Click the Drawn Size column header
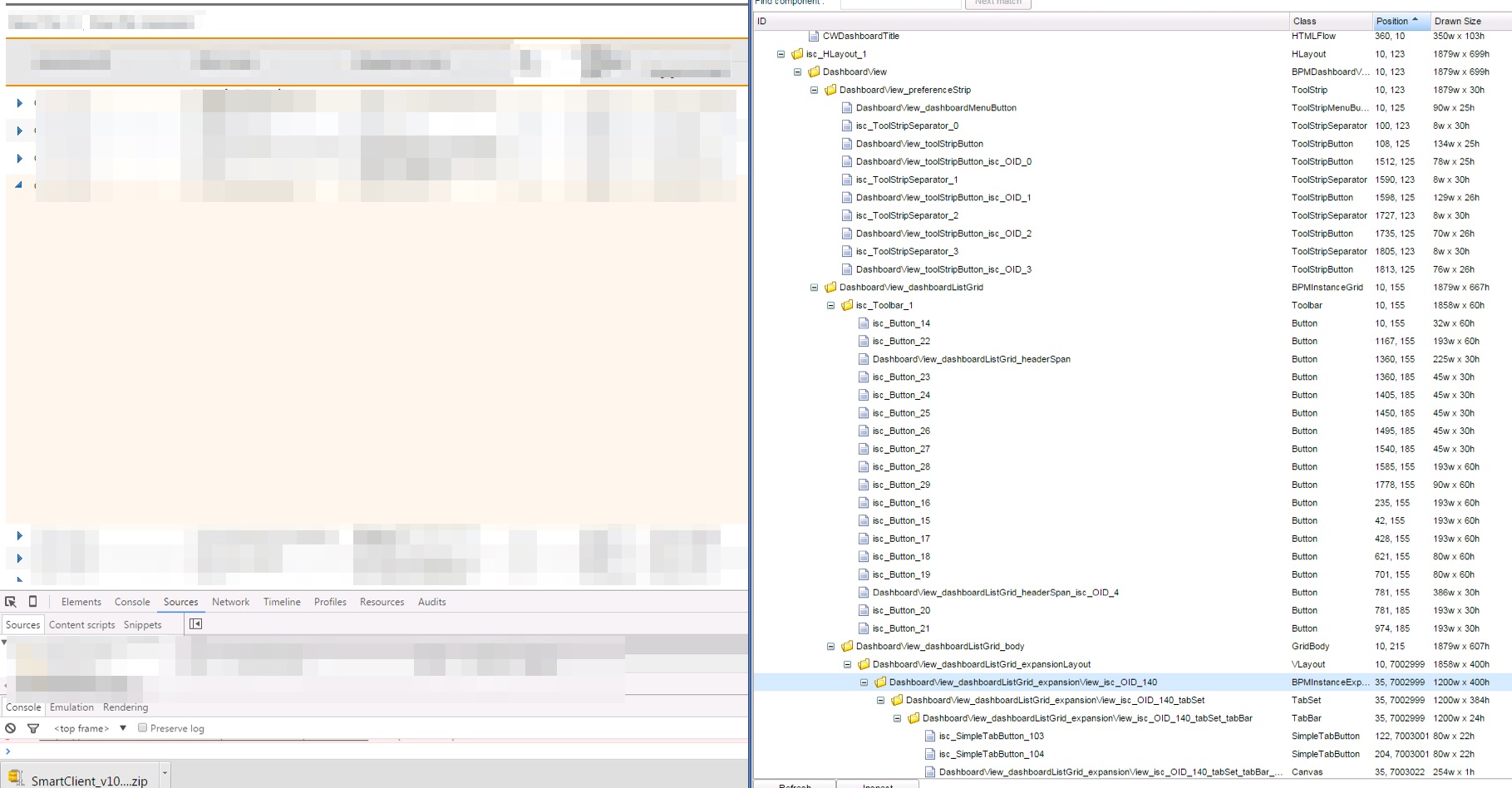The image size is (1512, 788). [1458, 21]
